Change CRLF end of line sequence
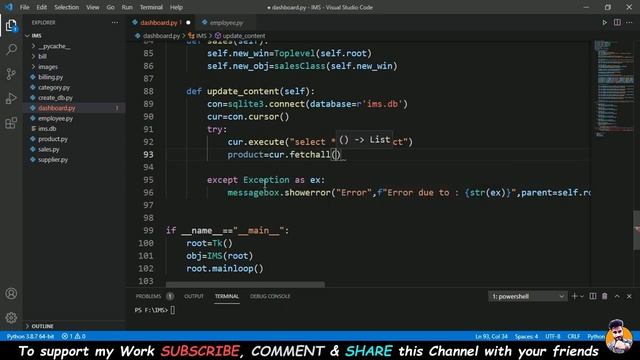640x360 pixels. pyautogui.click(x=573, y=336)
